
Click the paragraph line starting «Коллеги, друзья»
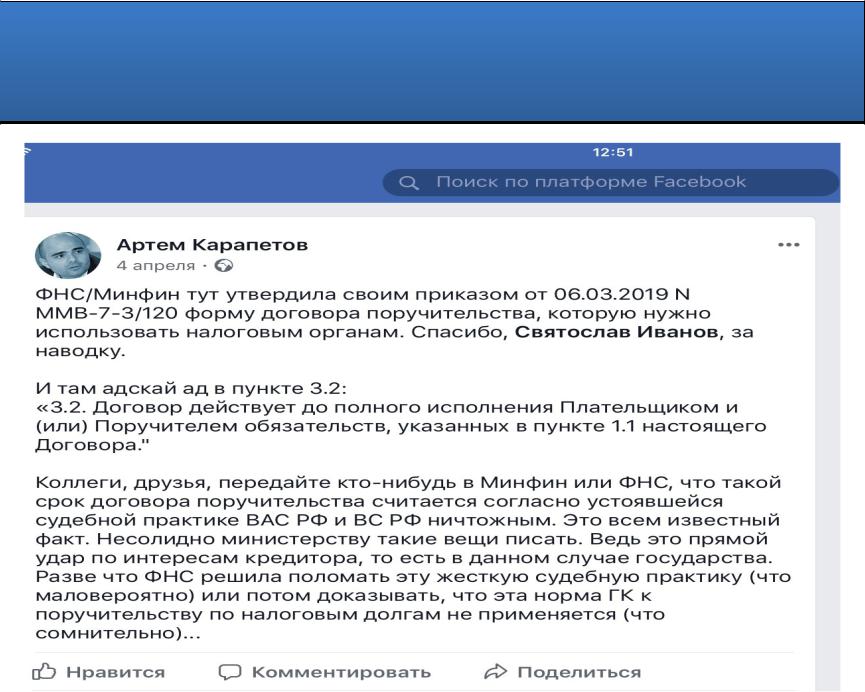(x=408, y=482)
